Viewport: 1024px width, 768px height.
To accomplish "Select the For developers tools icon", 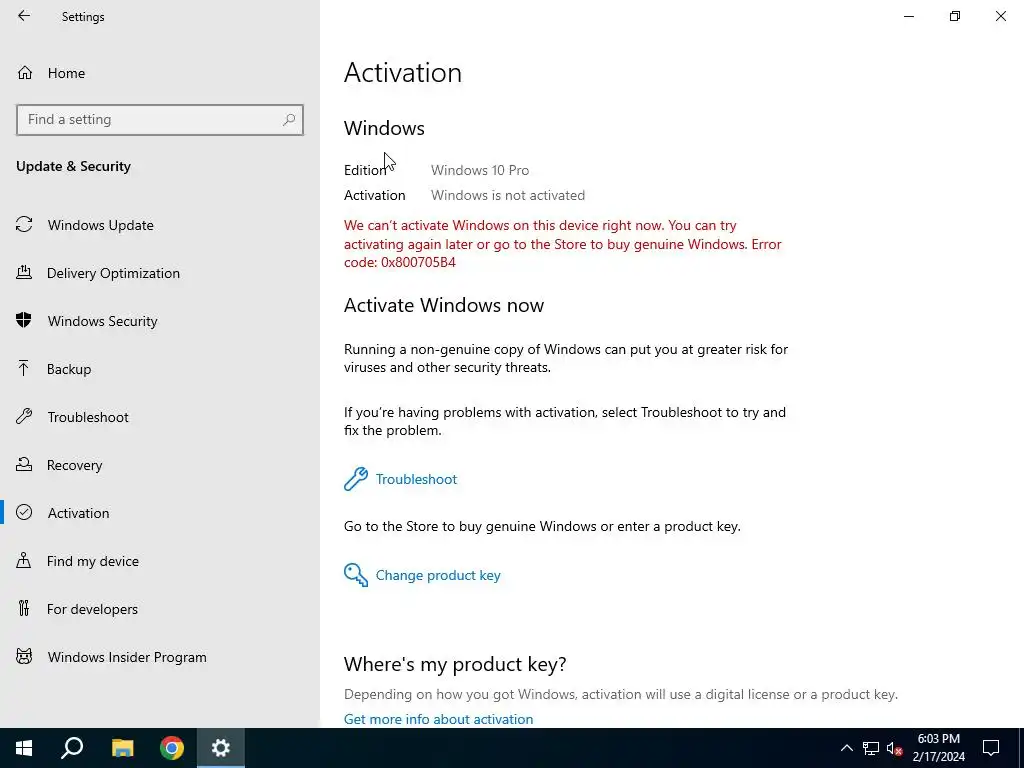I will 24,609.
